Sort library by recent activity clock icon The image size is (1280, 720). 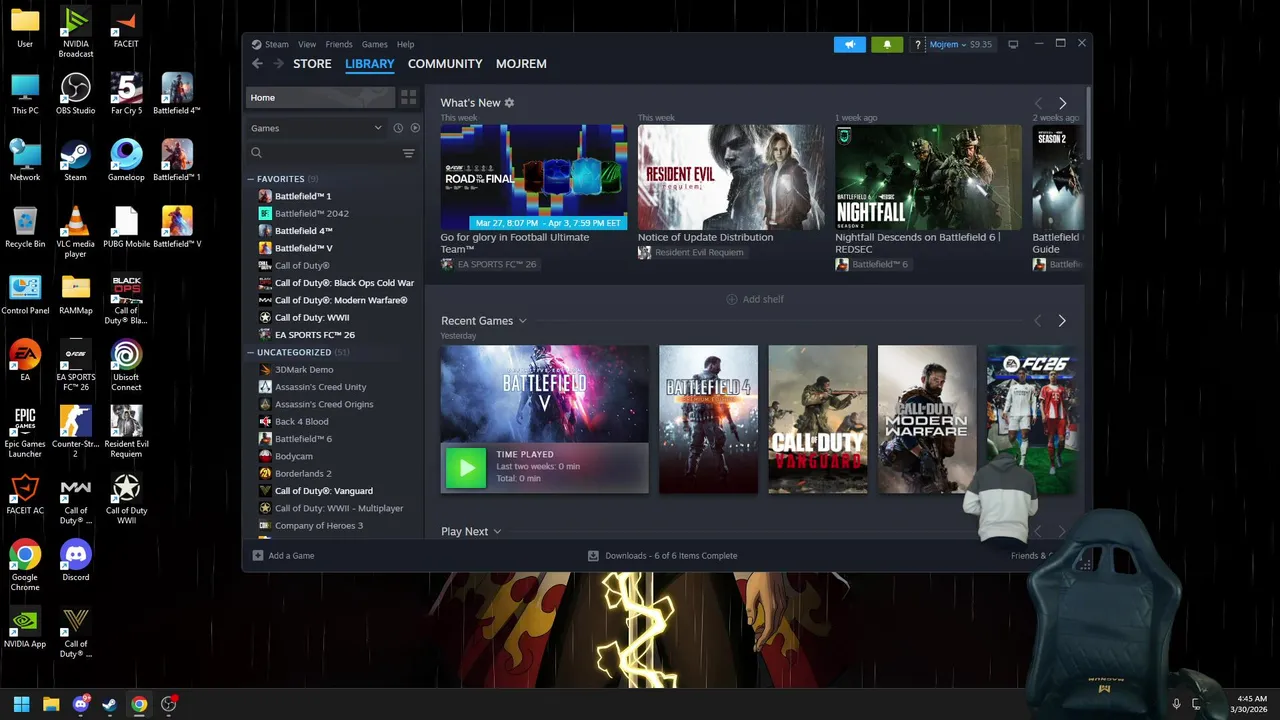tap(398, 128)
